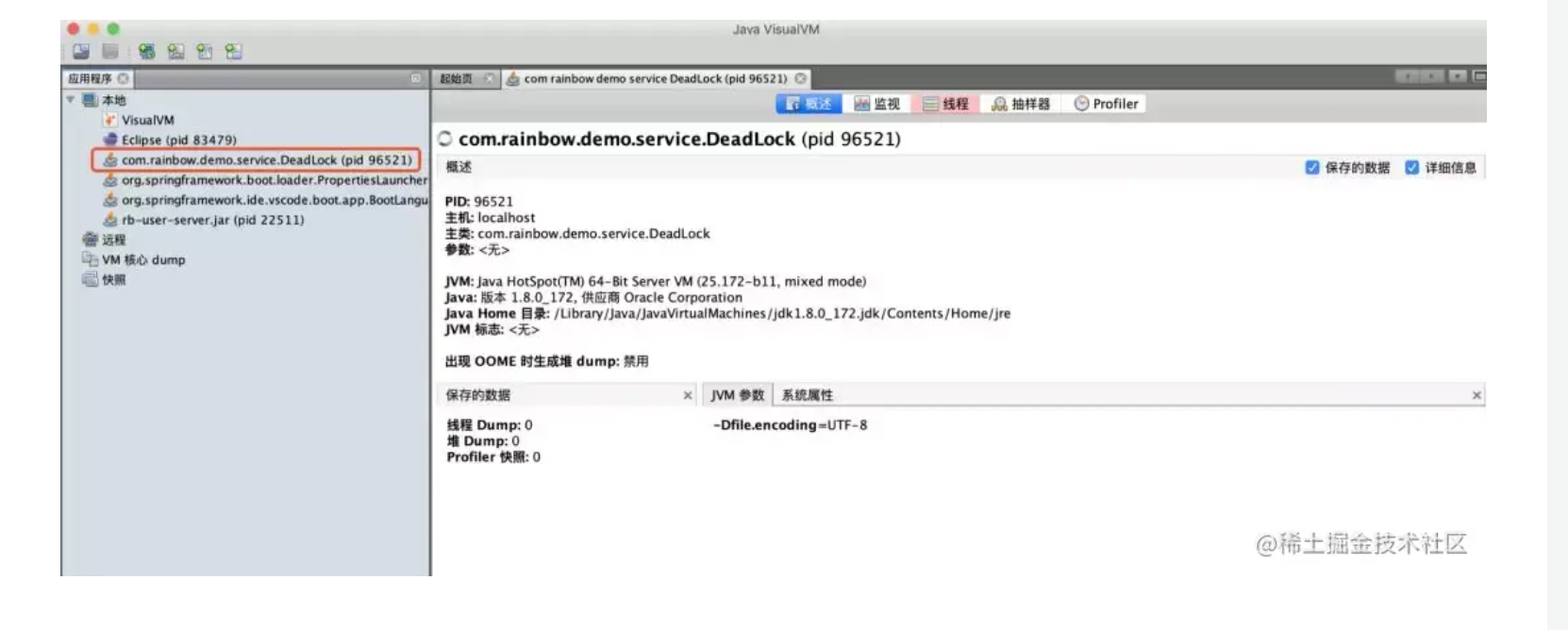This screenshot has height=630, width=1568.
Task: Open the 抽样器 sampler view
Action: tap(1021, 104)
